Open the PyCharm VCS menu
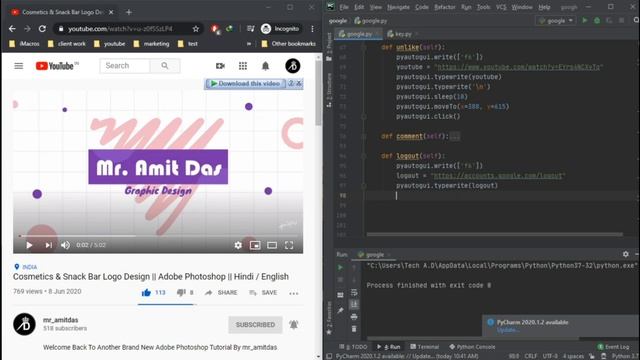 [501, 7]
